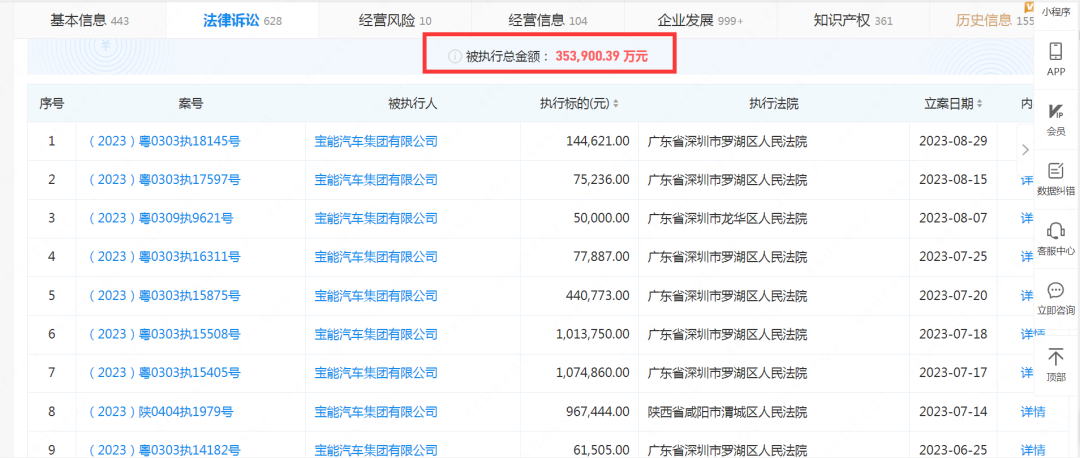Open case （2023）粤0303执18145号 link

(x=164, y=141)
